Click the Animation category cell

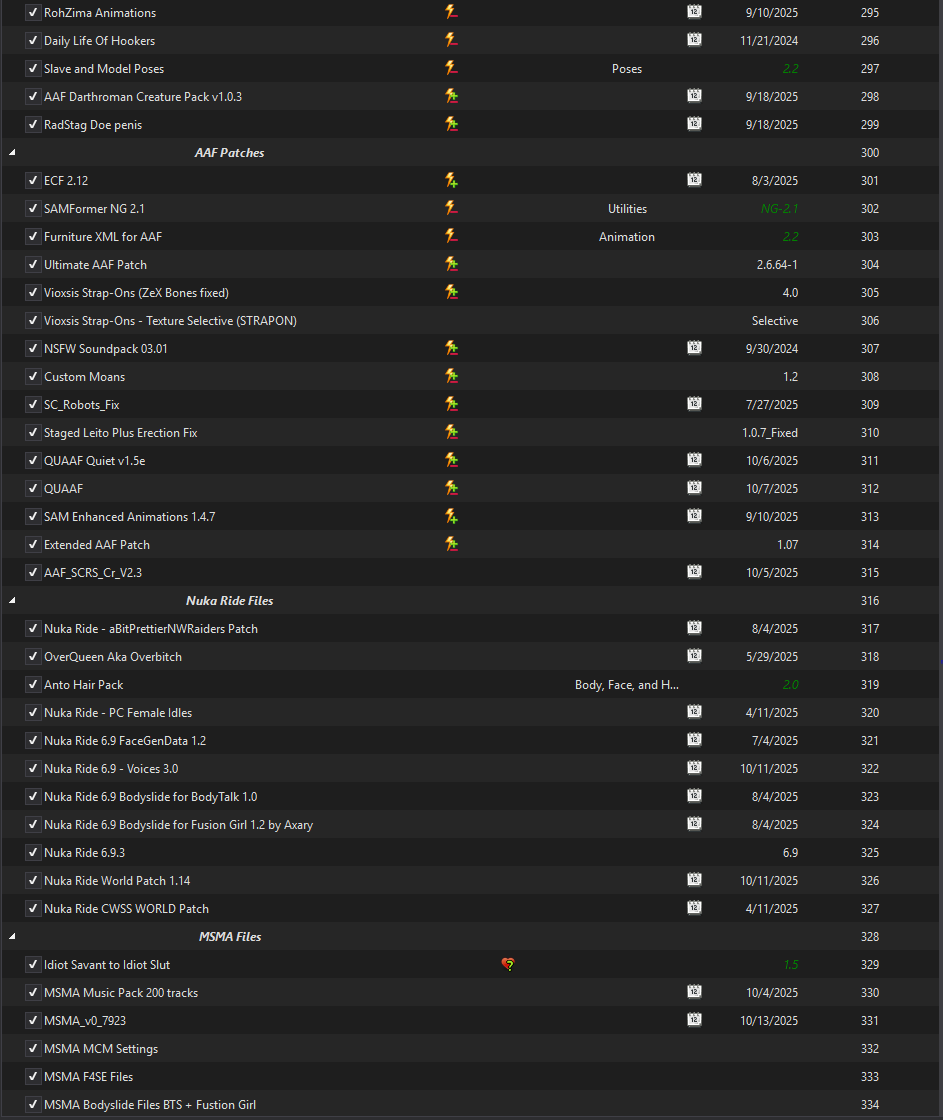click(627, 236)
